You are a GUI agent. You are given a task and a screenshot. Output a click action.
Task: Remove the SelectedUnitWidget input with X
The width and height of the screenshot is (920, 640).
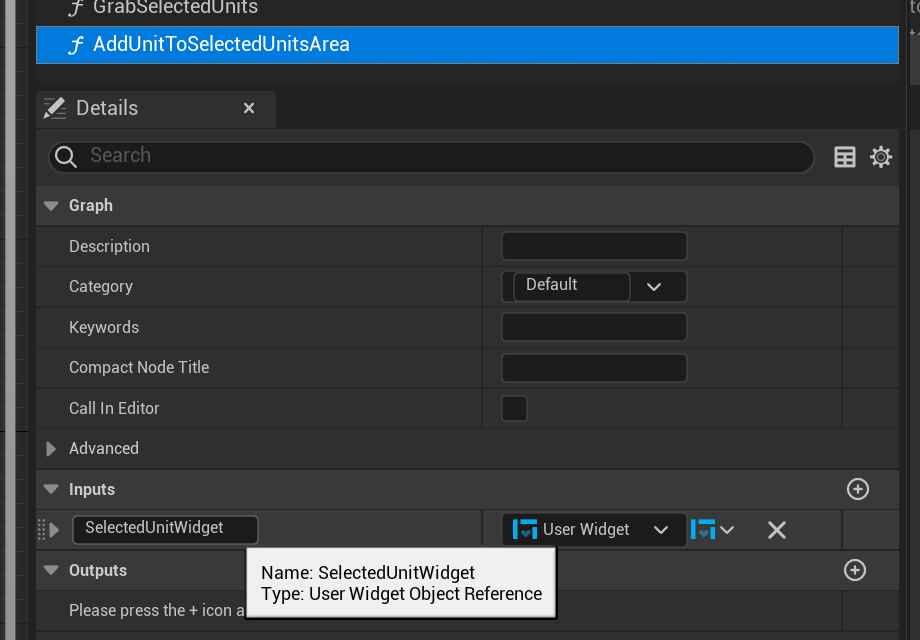click(776, 530)
